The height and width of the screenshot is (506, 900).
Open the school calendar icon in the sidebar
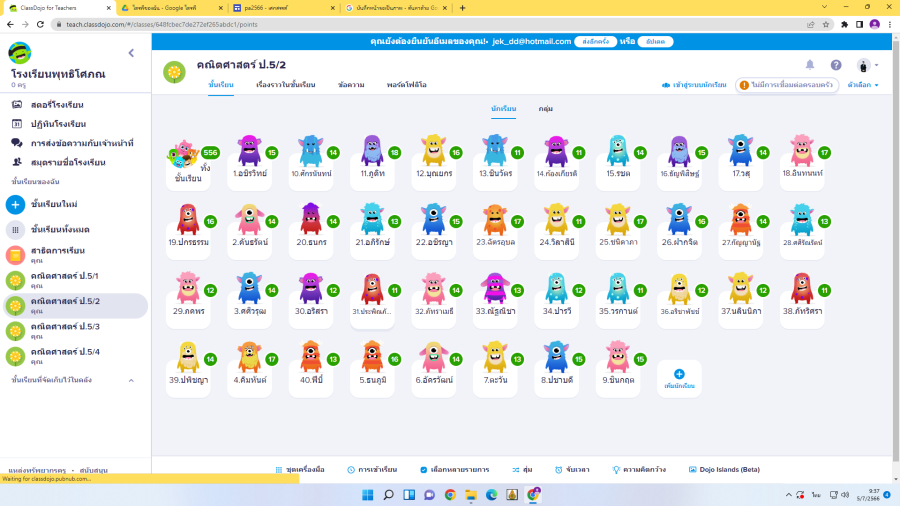click(x=17, y=124)
